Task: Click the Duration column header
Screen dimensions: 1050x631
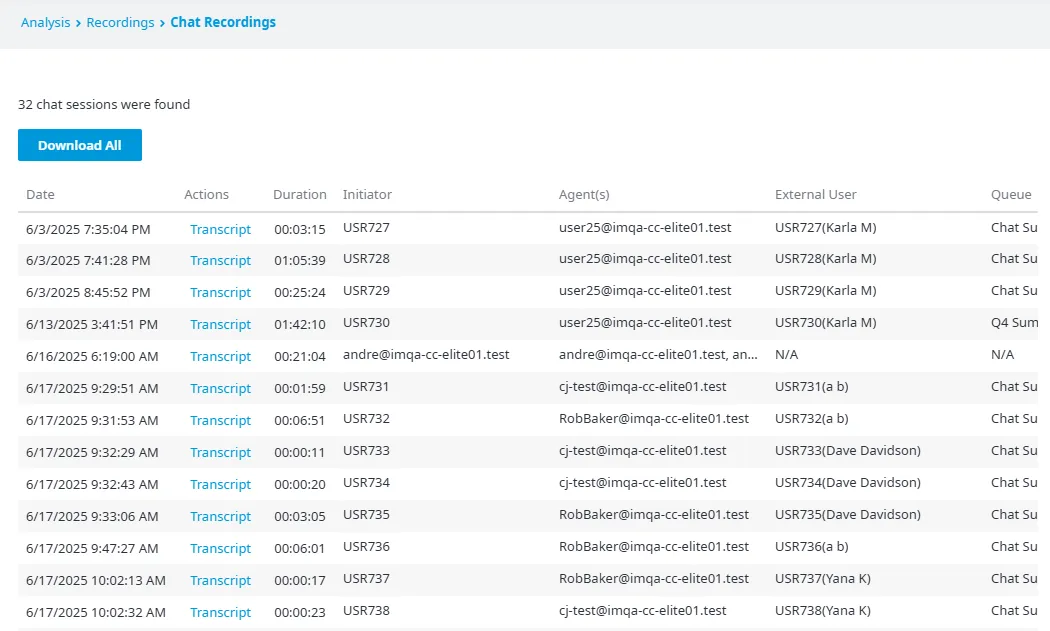Action: pyautogui.click(x=300, y=194)
